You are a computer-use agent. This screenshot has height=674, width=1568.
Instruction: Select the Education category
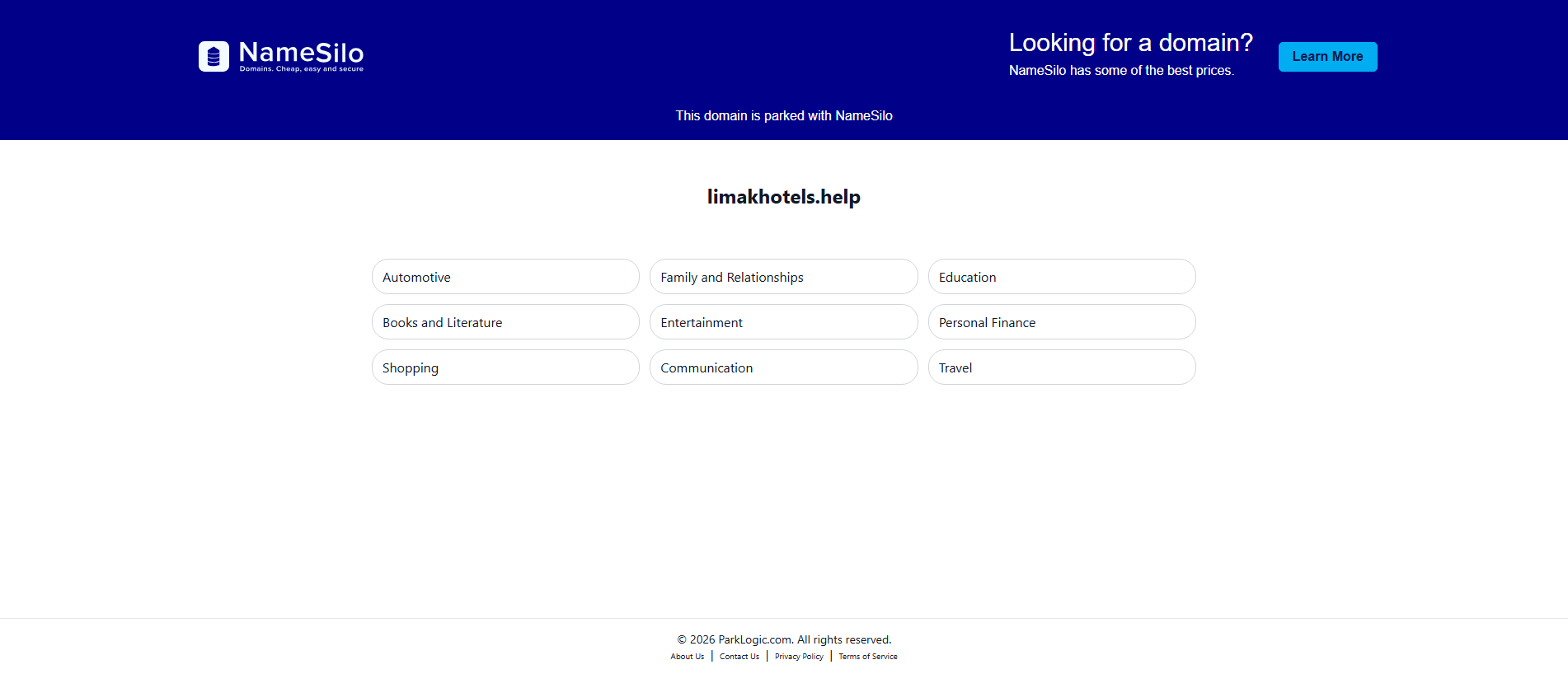coord(1062,277)
